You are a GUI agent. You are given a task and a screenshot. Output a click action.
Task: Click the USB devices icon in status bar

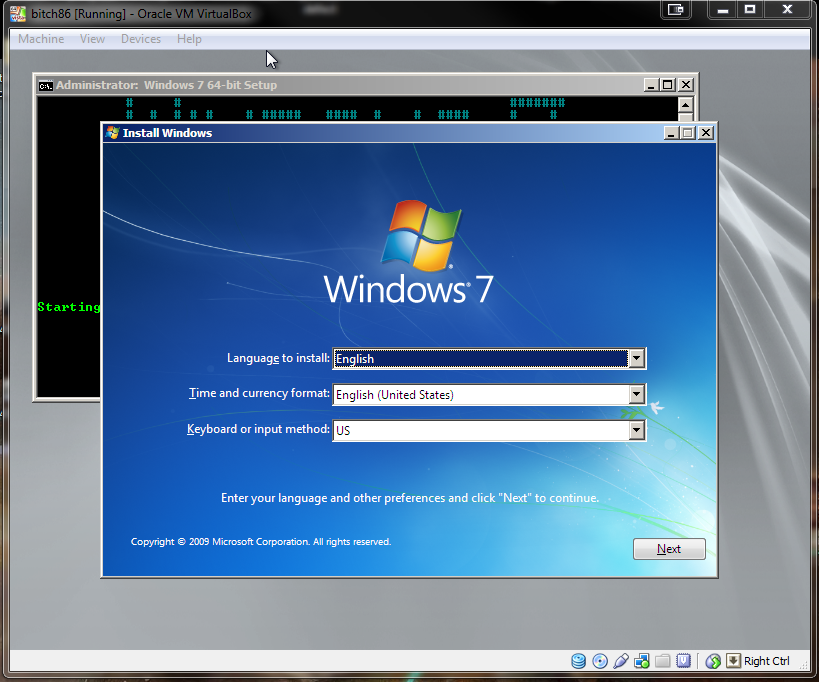click(621, 661)
